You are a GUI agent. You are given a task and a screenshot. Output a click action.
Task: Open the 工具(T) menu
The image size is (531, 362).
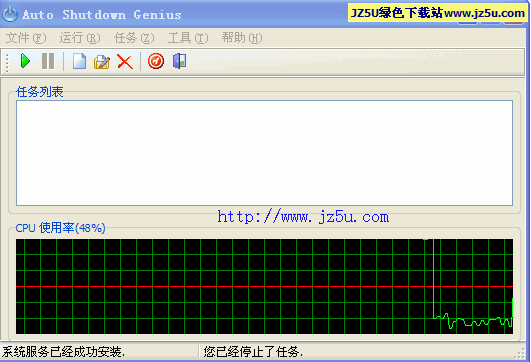(188, 38)
